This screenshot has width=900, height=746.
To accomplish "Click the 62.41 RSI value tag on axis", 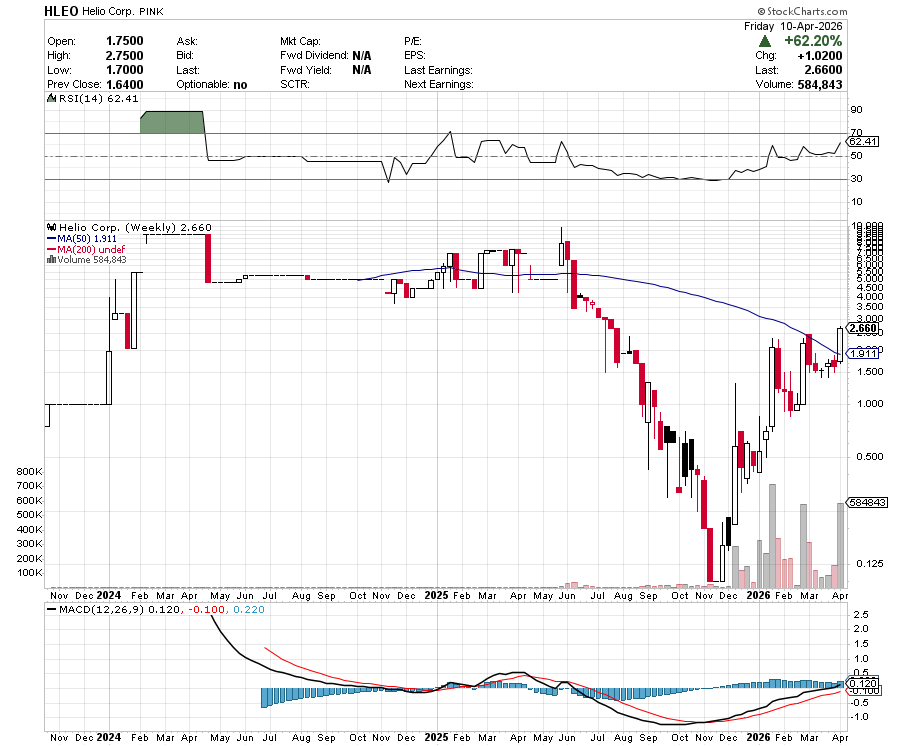I will point(863,141).
